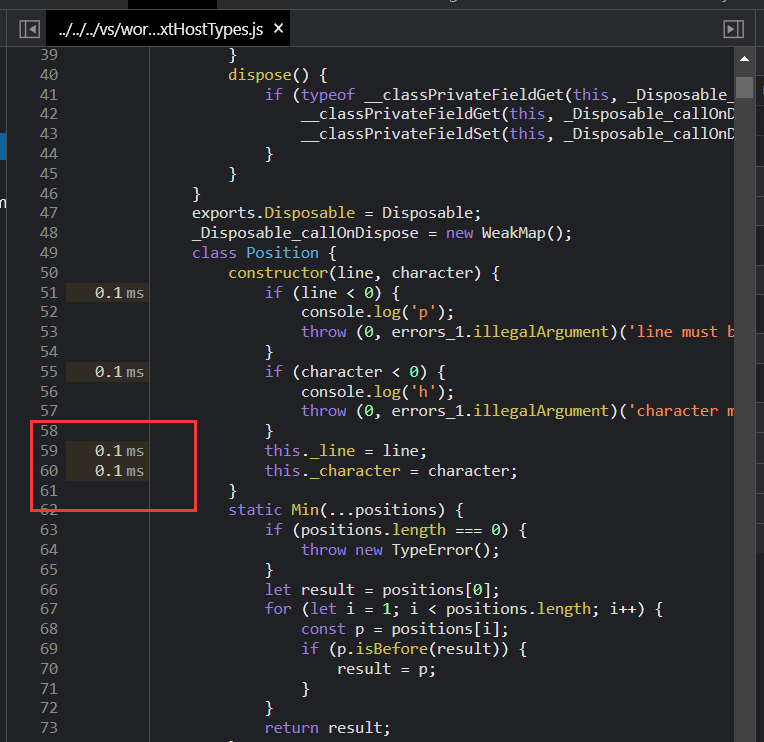
Task: Click 'if (p.isBefore(result)) {' line
Action: point(414,649)
